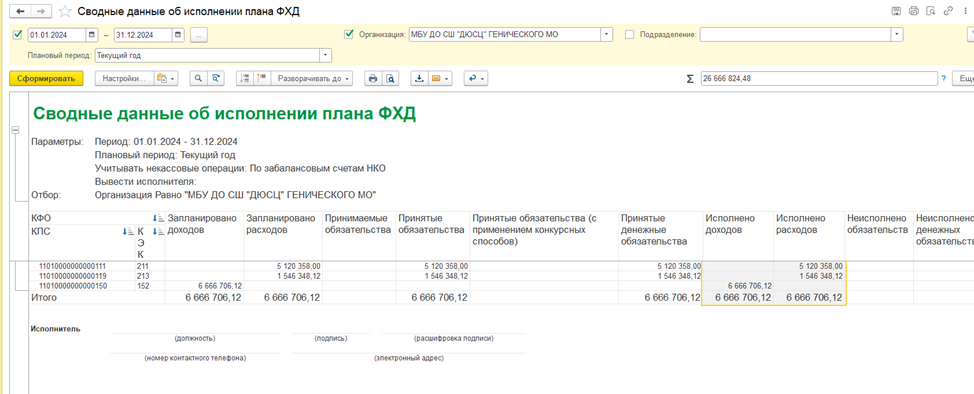Click the green report title heading
The height and width of the screenshot is (394, 974).
tap(224, 114)
